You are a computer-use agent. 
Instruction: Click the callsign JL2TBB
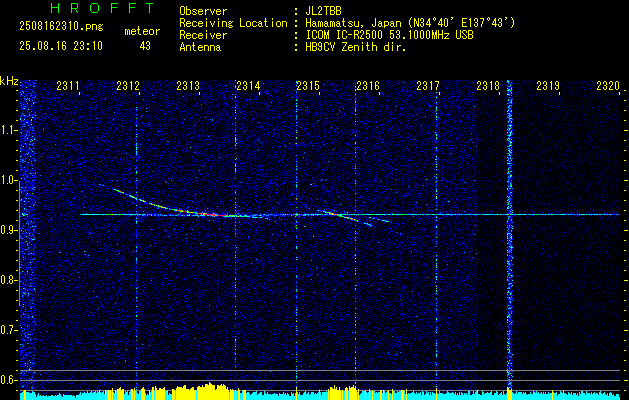323,11
